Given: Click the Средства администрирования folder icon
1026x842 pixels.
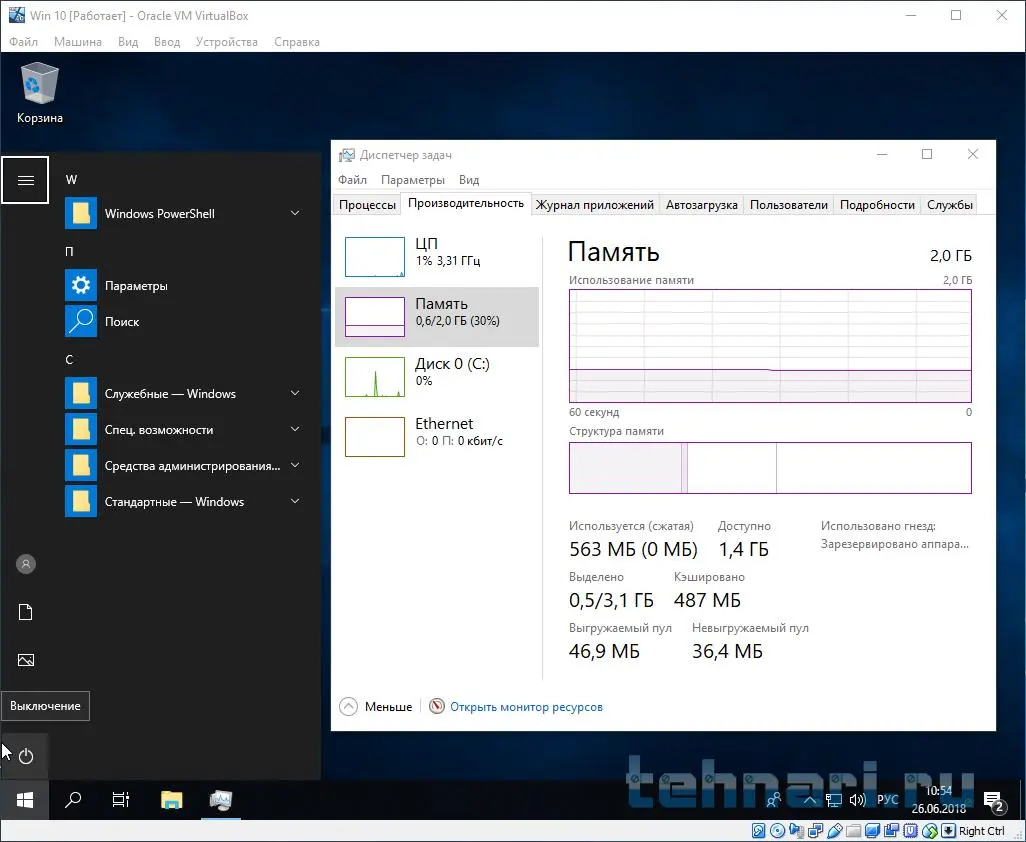Looking at the screenshot, I should tap(81, 465).
